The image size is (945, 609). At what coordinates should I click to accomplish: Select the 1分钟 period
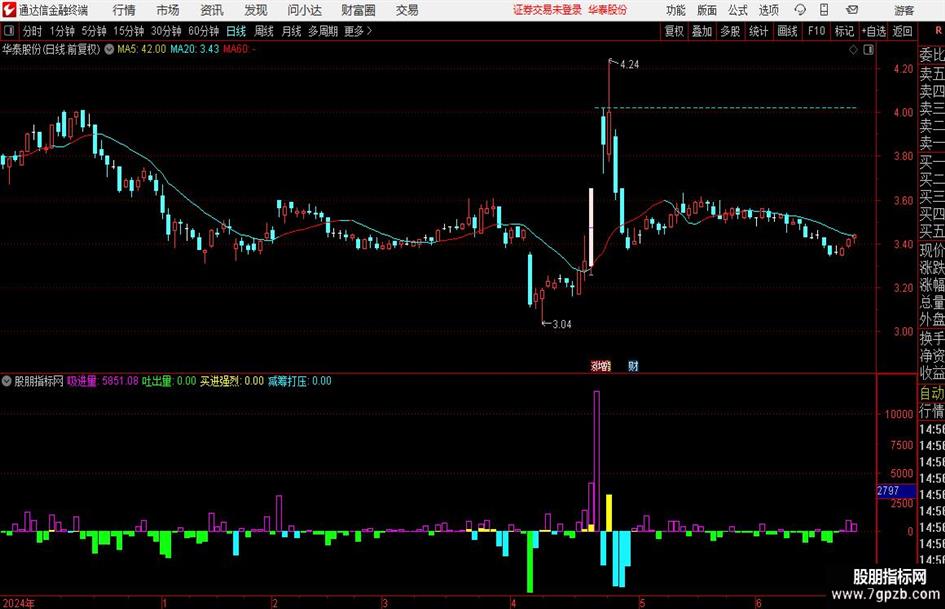click(62, 31)
